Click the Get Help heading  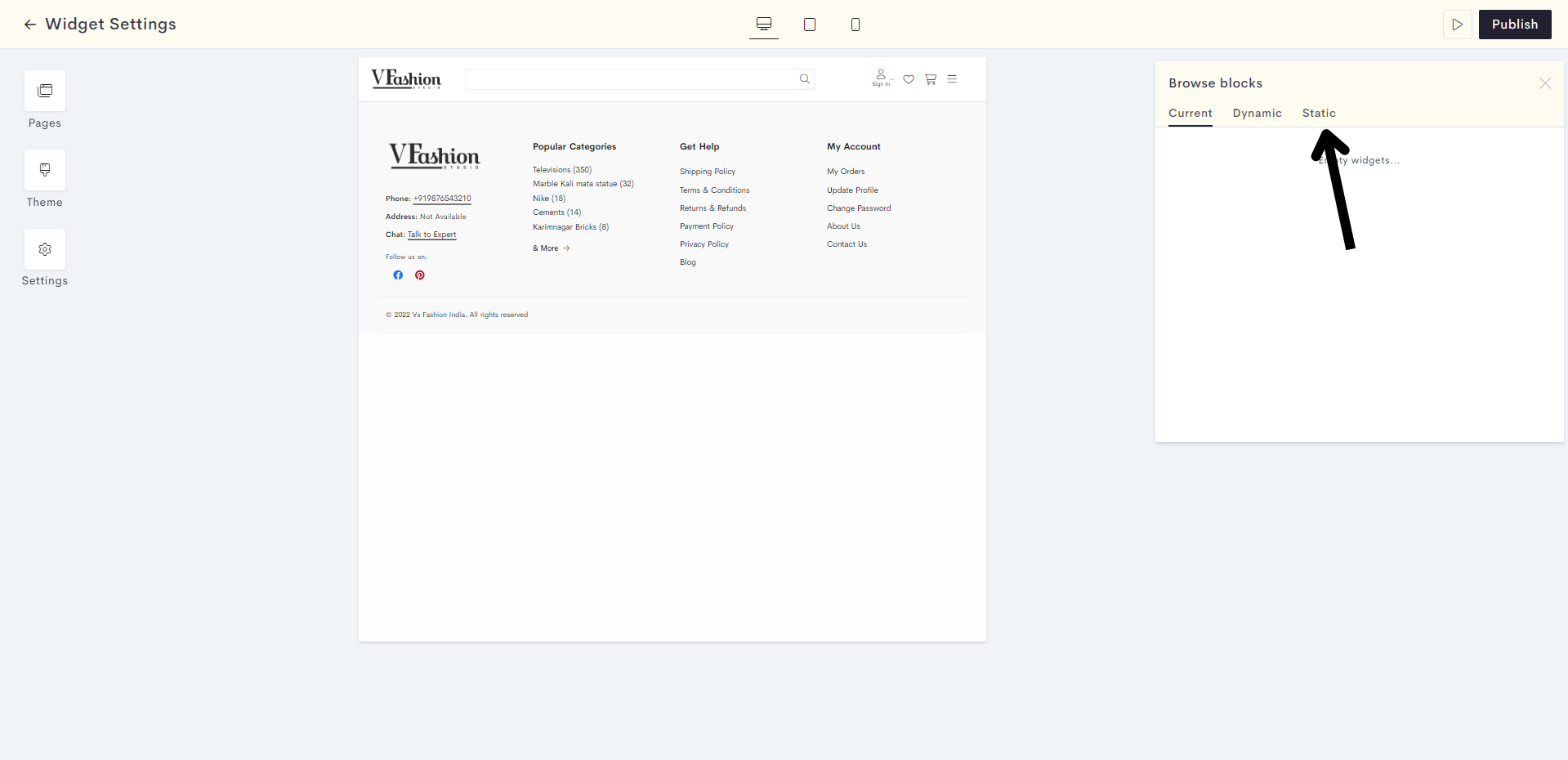click(699, 147)
